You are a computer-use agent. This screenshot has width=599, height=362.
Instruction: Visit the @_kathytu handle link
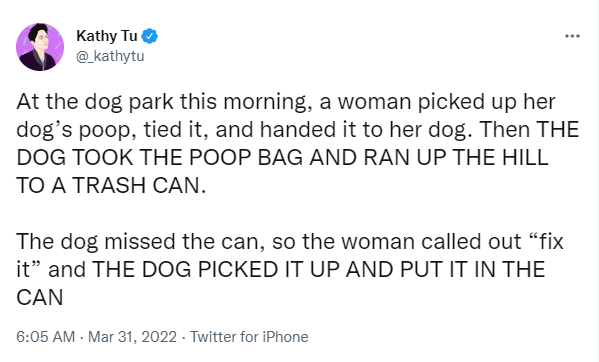[110, 56]
